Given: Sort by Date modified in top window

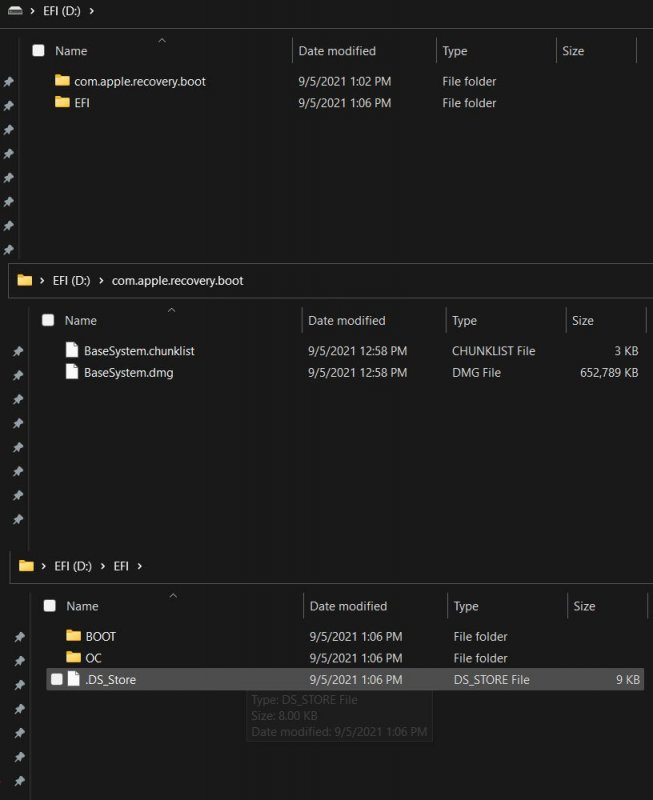Looking at the screenshot, I should click(x=337, y=51).
